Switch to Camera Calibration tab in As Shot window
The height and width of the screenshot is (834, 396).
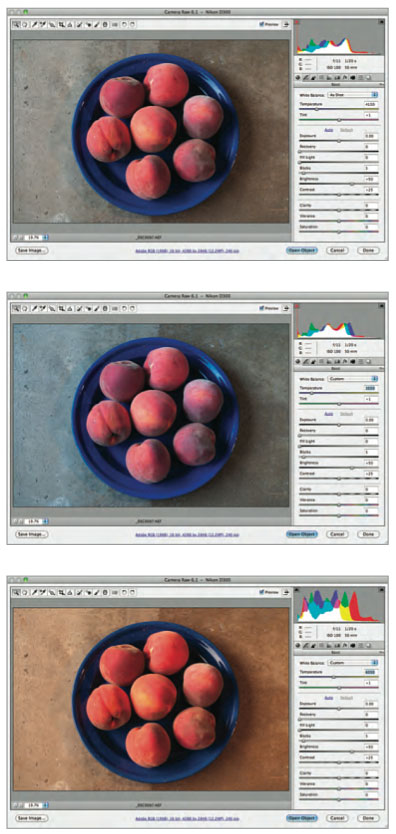352,78
